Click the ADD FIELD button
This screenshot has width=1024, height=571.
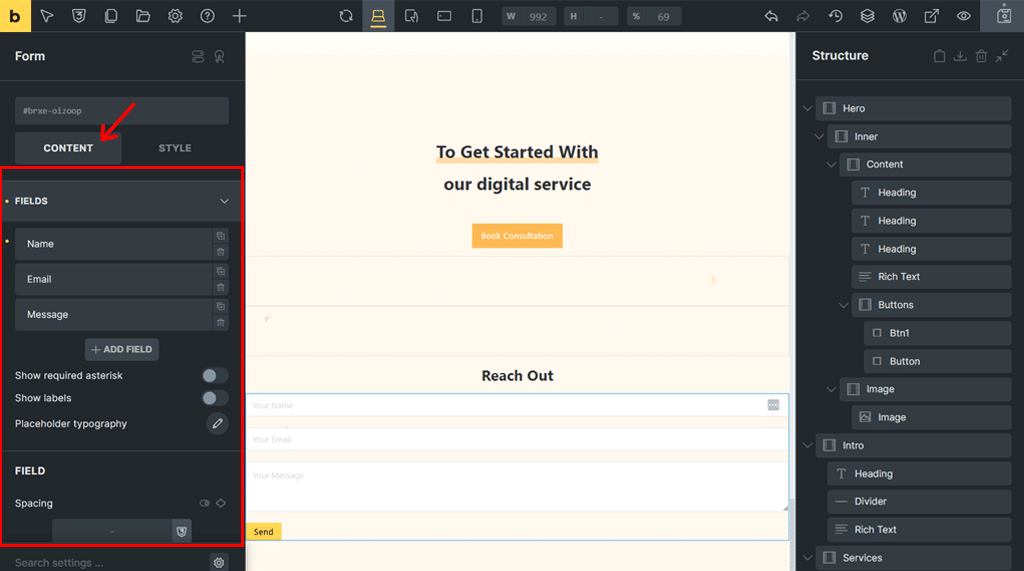tap(121, 350)
